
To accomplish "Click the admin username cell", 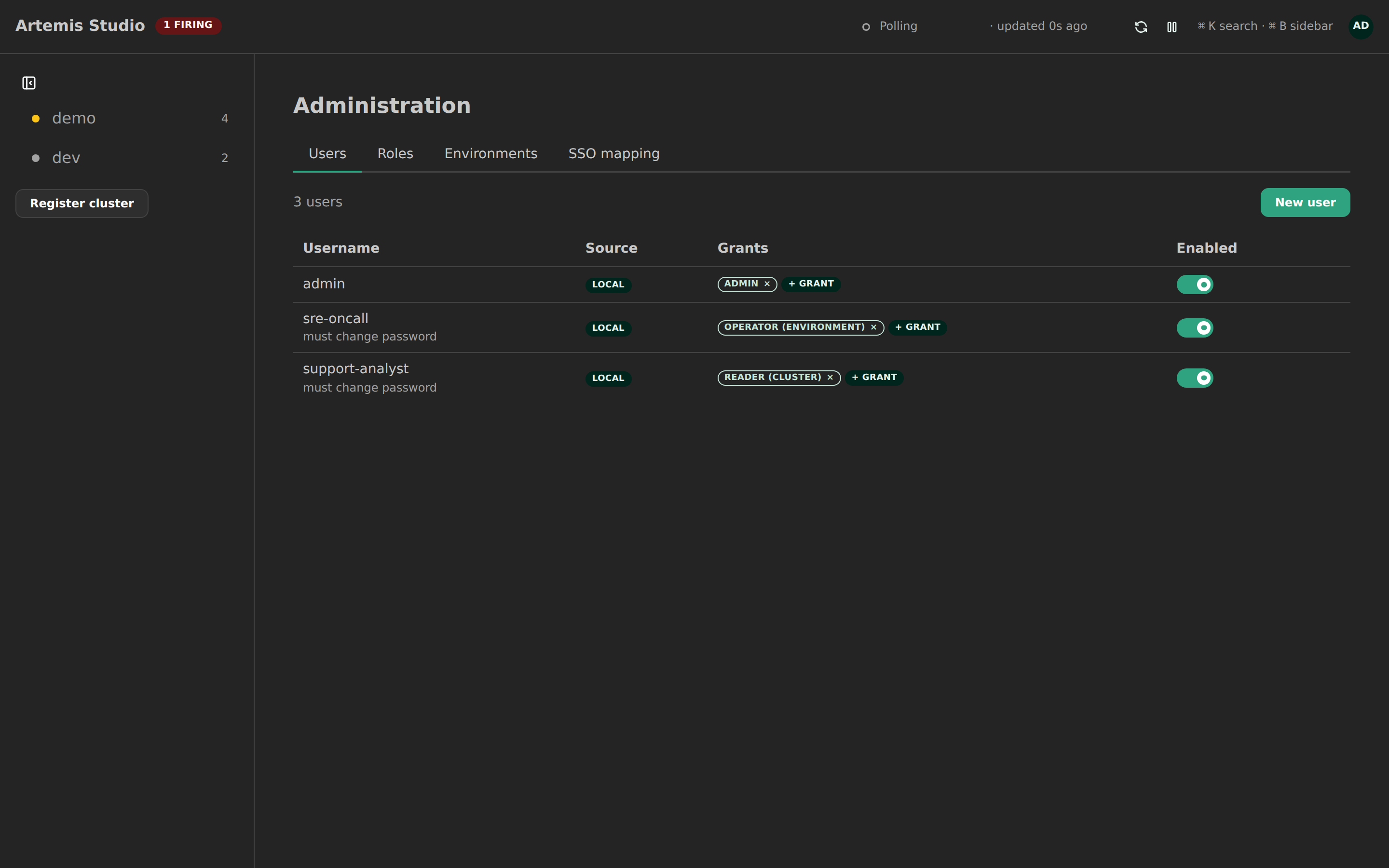I will (x=324, y=284).
